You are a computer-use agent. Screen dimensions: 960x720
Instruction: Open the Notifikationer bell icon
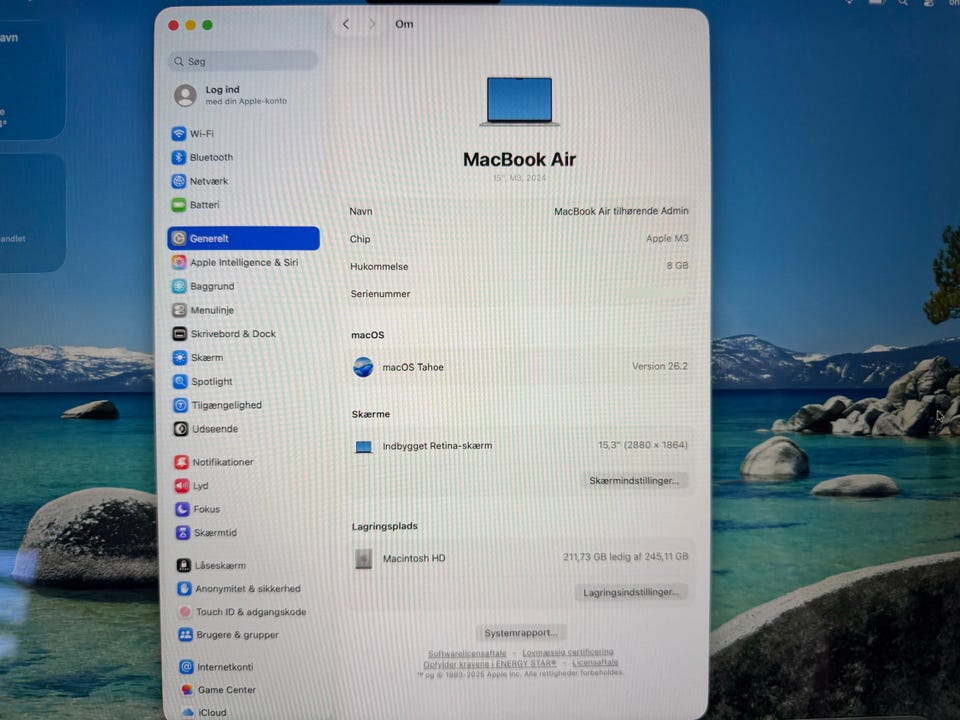181,462
